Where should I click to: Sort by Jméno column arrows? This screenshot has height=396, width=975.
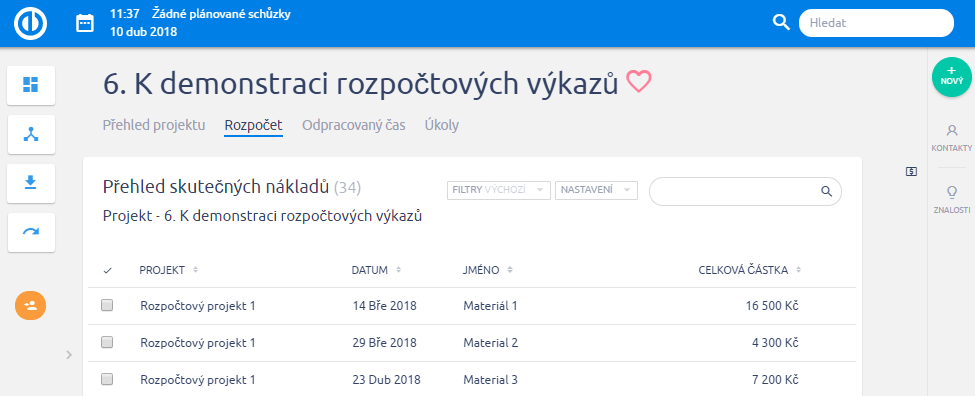click(x=510, y=270)
